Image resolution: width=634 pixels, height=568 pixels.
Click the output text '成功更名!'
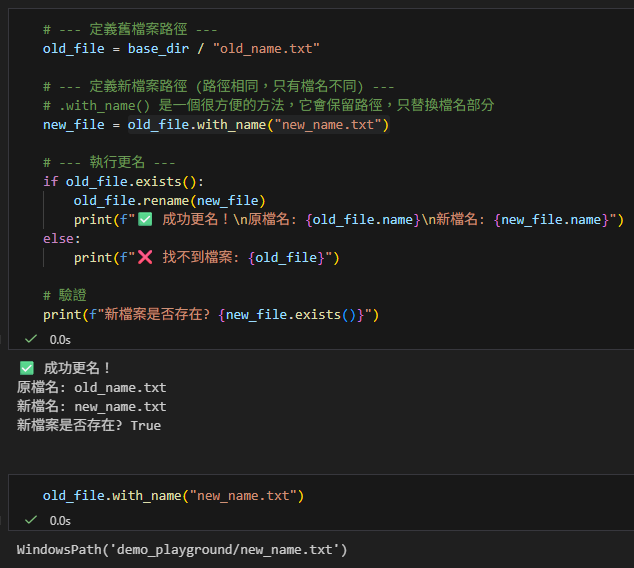[x=77, y=368]
